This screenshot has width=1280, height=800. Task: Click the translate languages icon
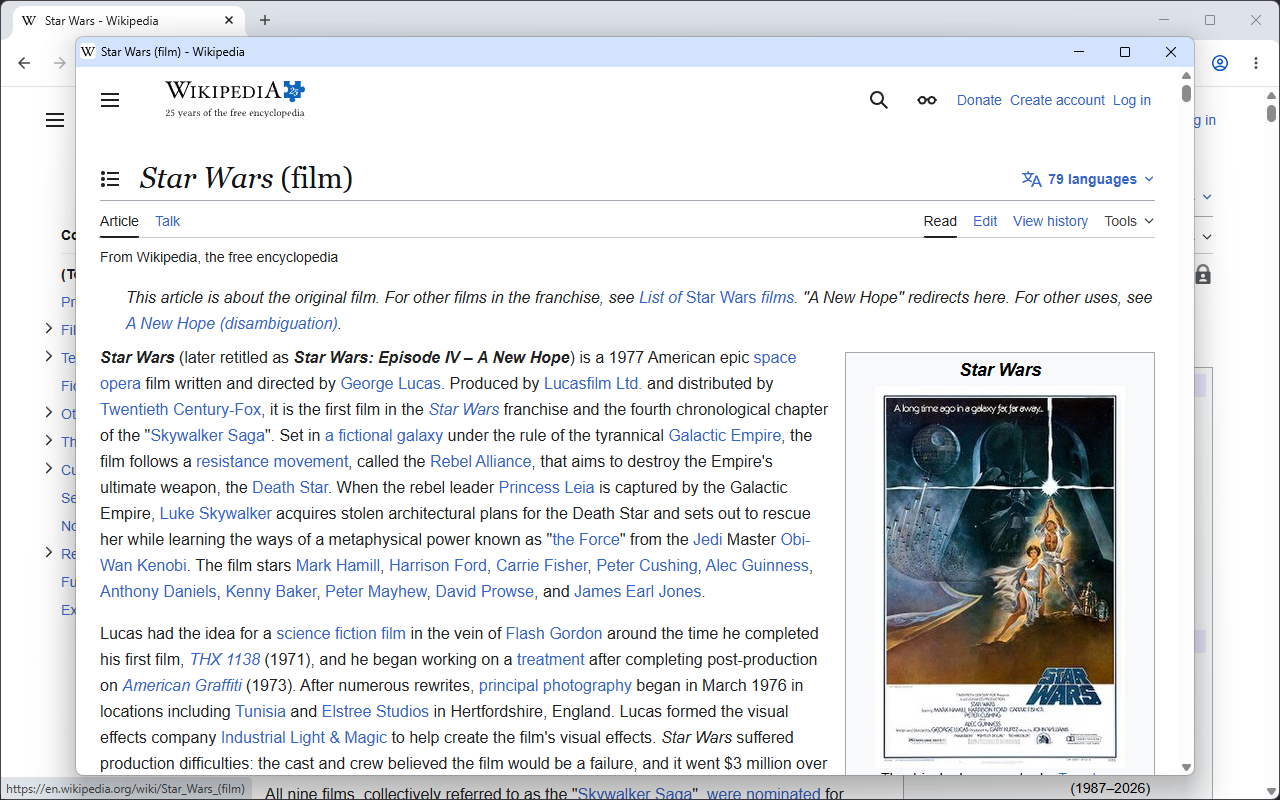1031,179
